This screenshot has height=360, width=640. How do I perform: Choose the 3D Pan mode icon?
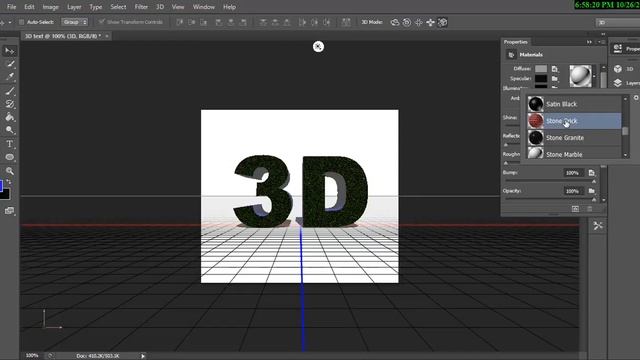click(x=418, y=22)
